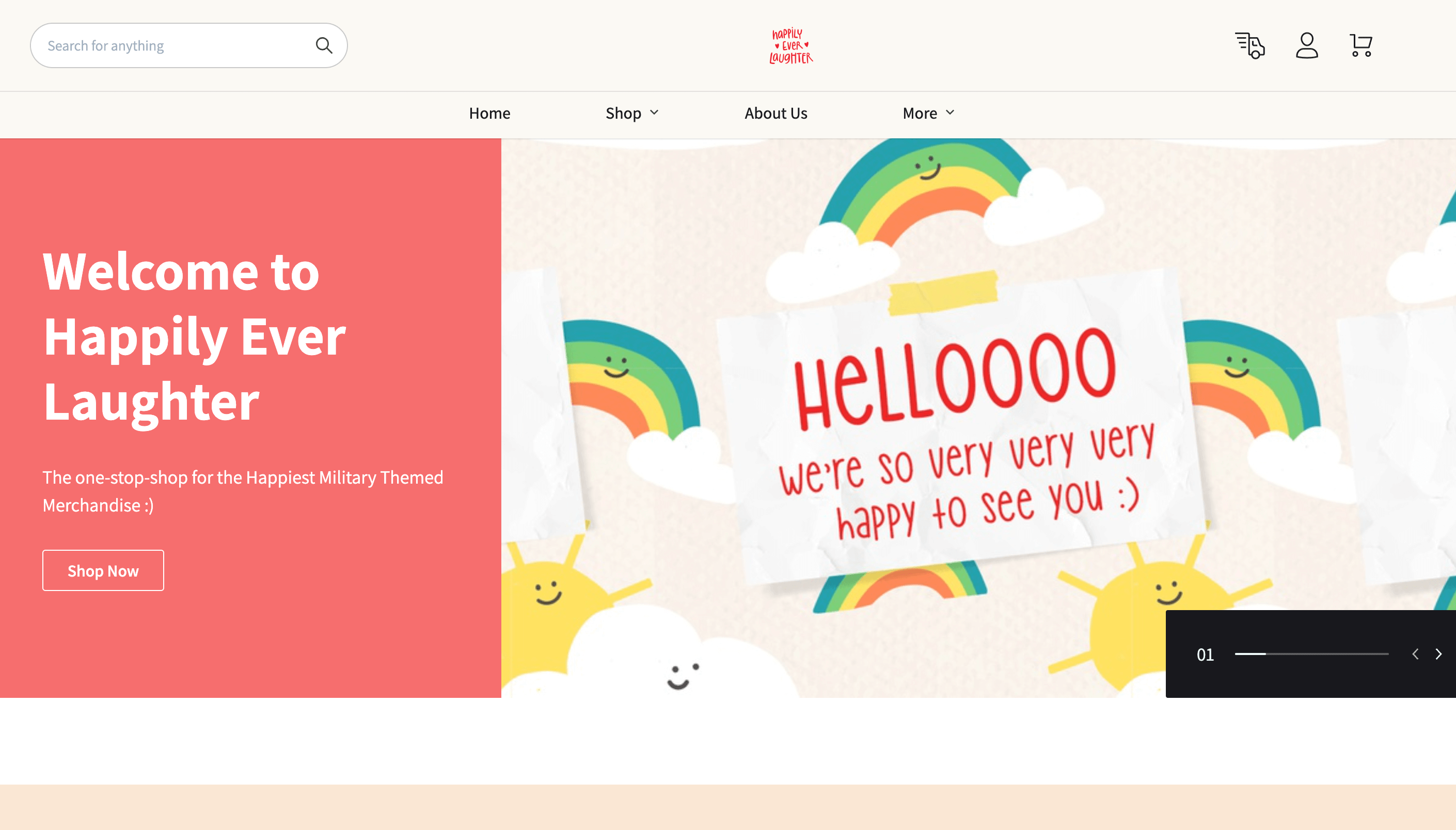Expand the More dropdown menu
Screen dimensions: 1456x830
pos(928,113)
